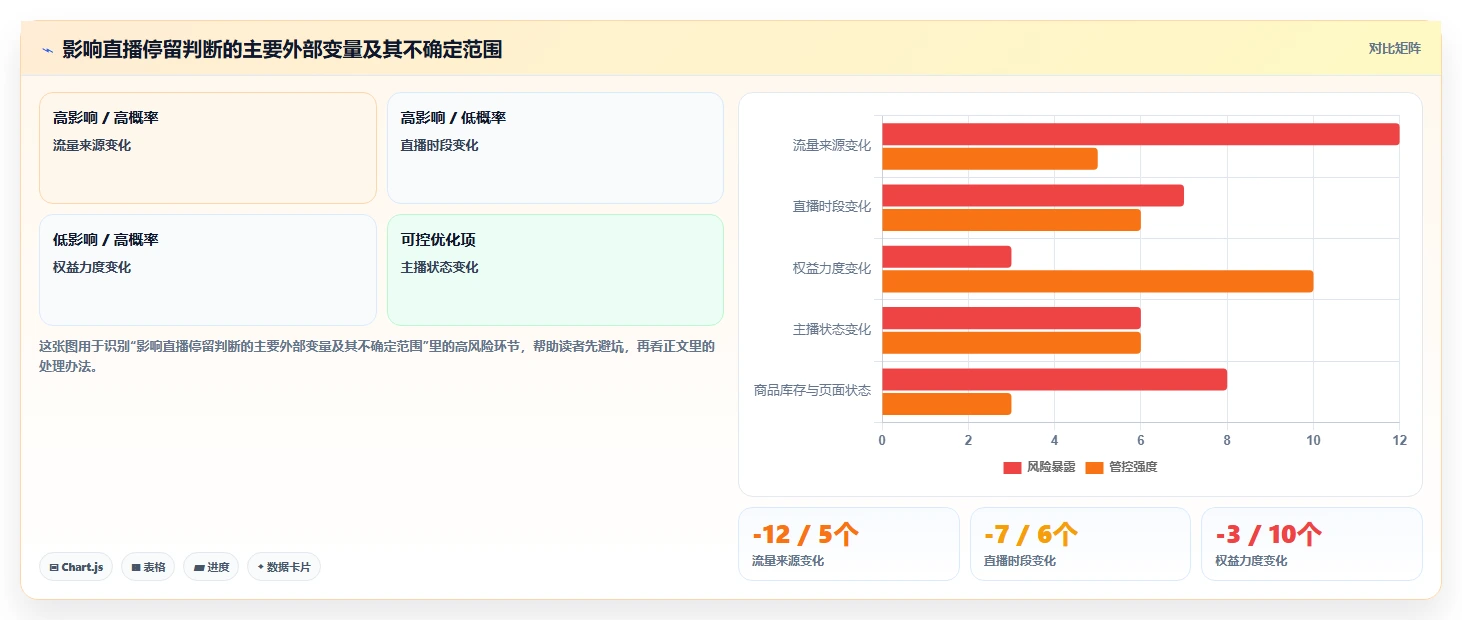Click the panel title 影响直播停留判断的主要外部变量
The image size is (1462, 620).
282,49
